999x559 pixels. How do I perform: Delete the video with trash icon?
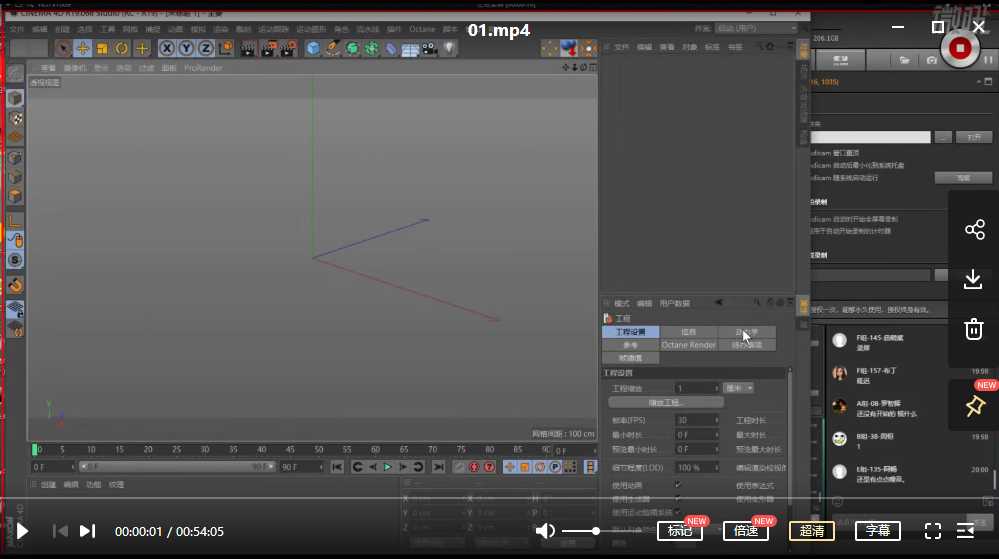coord(974,328)
